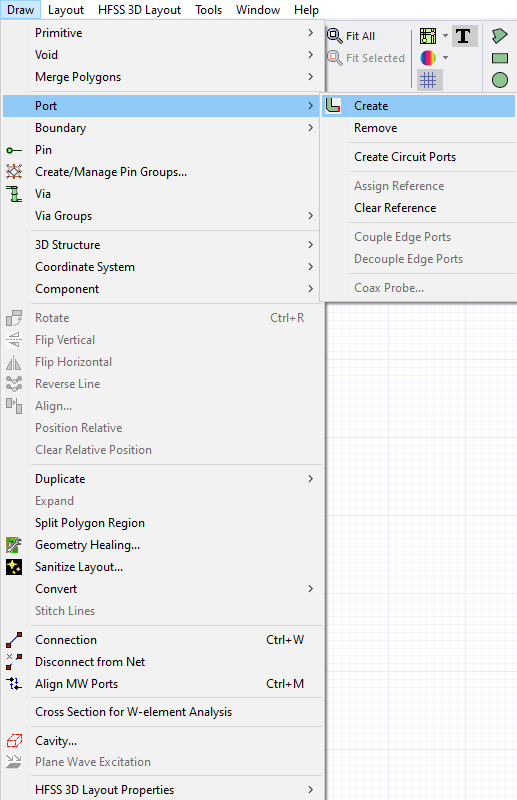This screenshot has width=517, height=800.
Task: Click Decouple Edge Ports entry
Action: (x=418, y=259)
